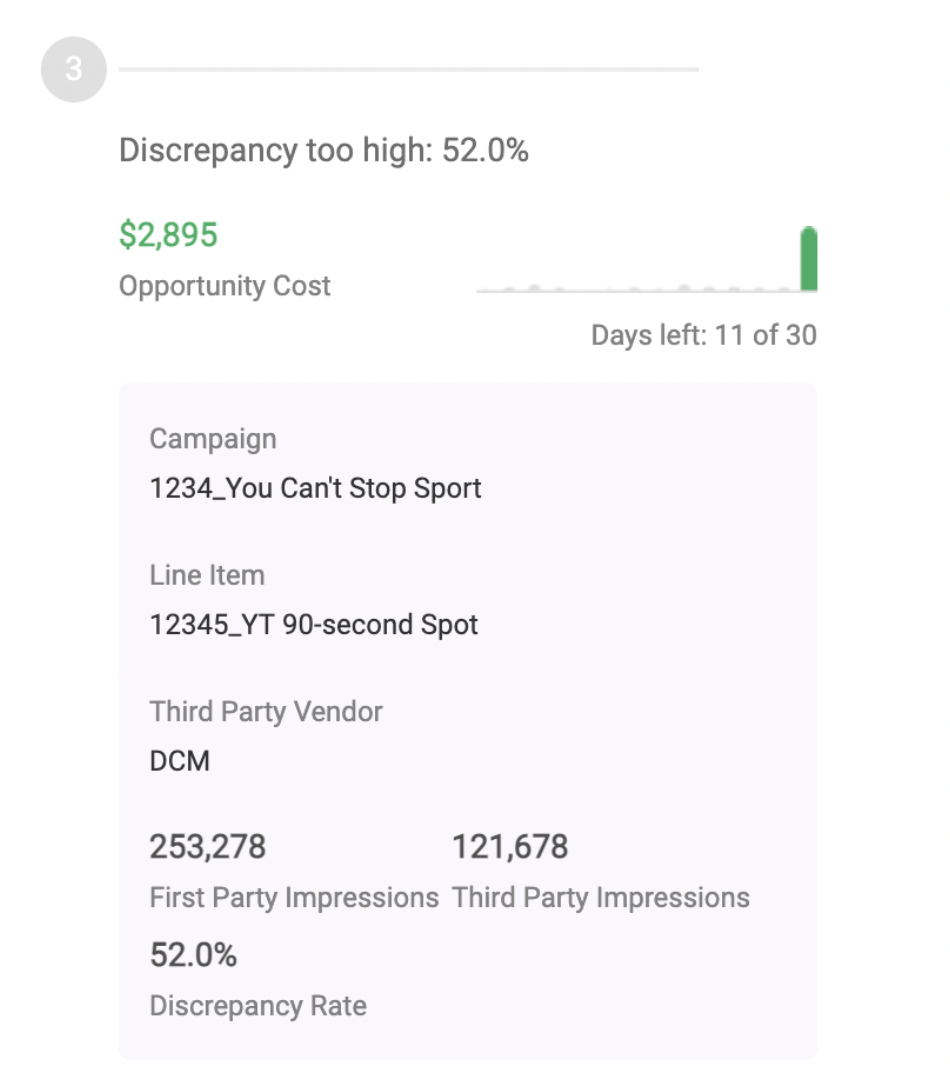Click the First Party Impressions label
This screenshot has height=1078, width=950.
coord(294,898)
